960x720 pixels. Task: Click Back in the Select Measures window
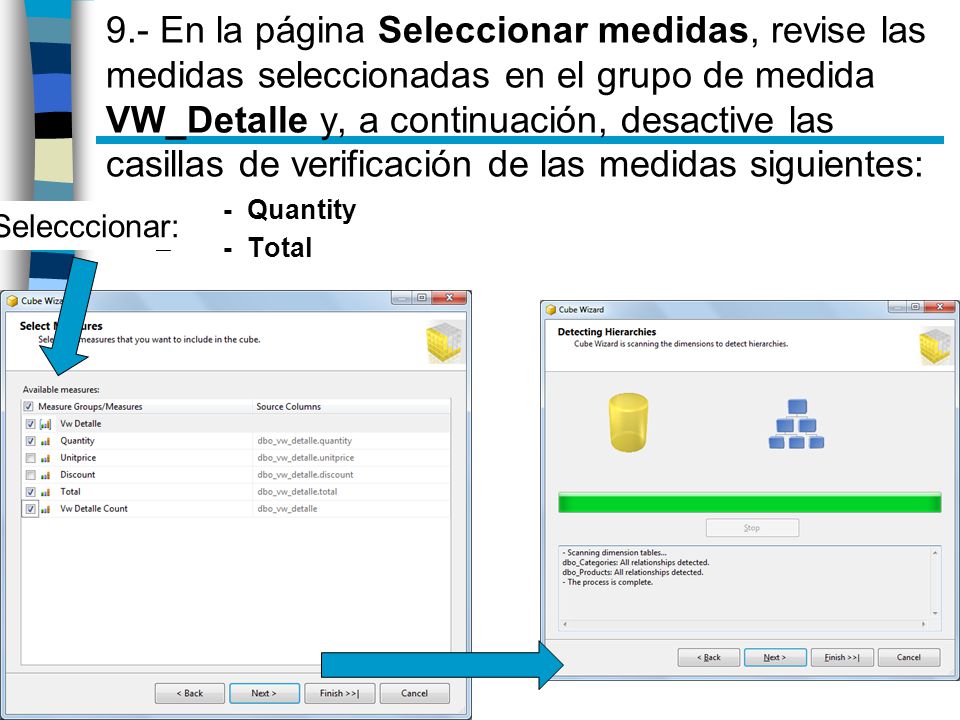(190, 693)
